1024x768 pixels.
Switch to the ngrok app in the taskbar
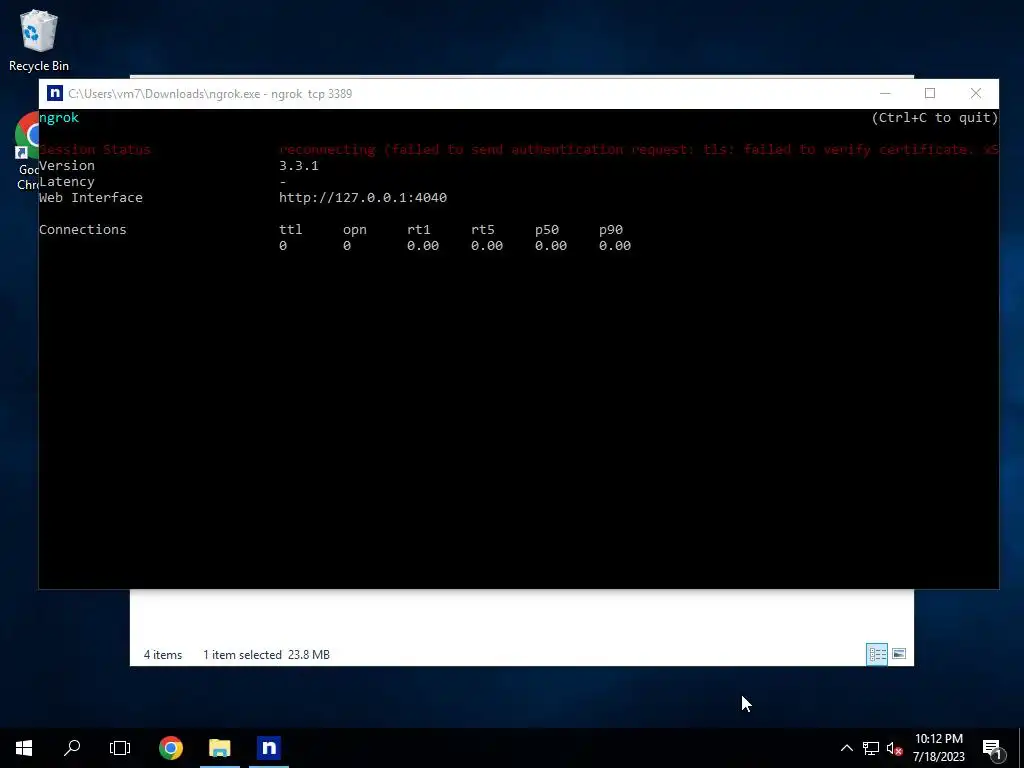point(268,748)
